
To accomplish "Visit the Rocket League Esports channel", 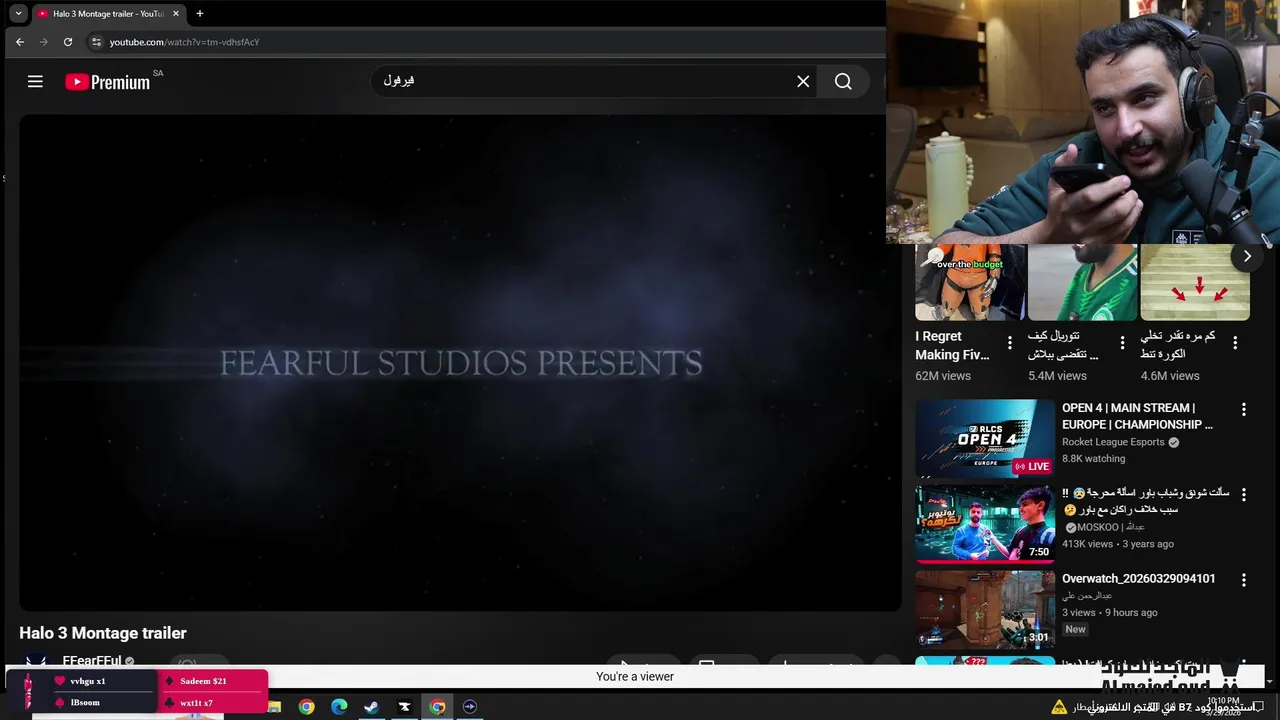I will click(x=1113, y=442).
